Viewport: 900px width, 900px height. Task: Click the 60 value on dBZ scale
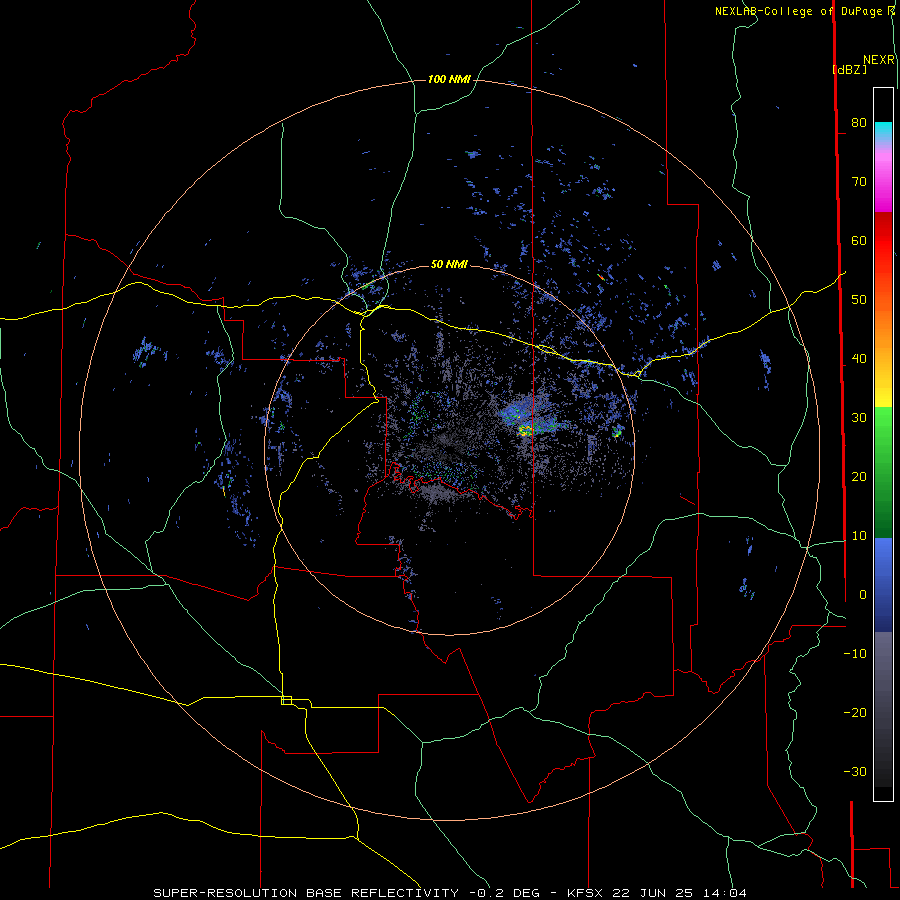click(x=859, y=240)
